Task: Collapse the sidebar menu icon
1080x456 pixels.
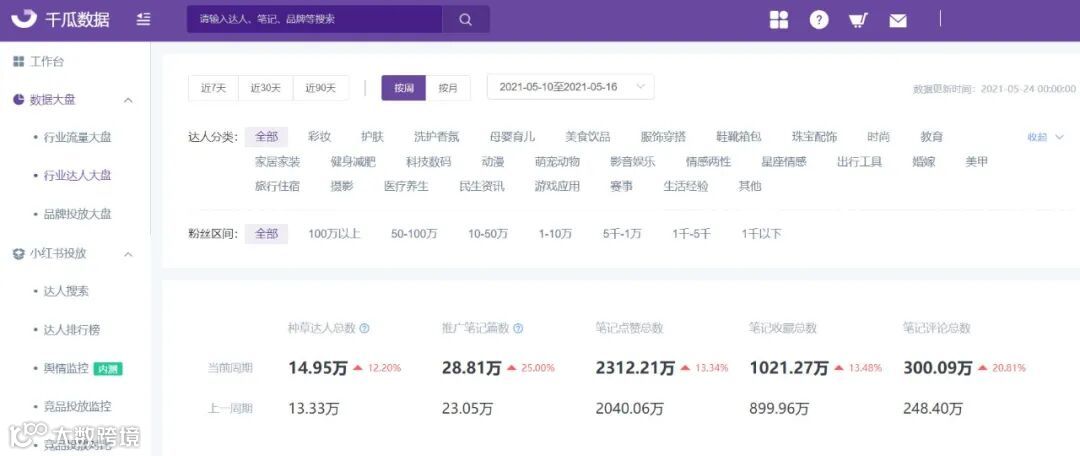Action: click(143, 19)
